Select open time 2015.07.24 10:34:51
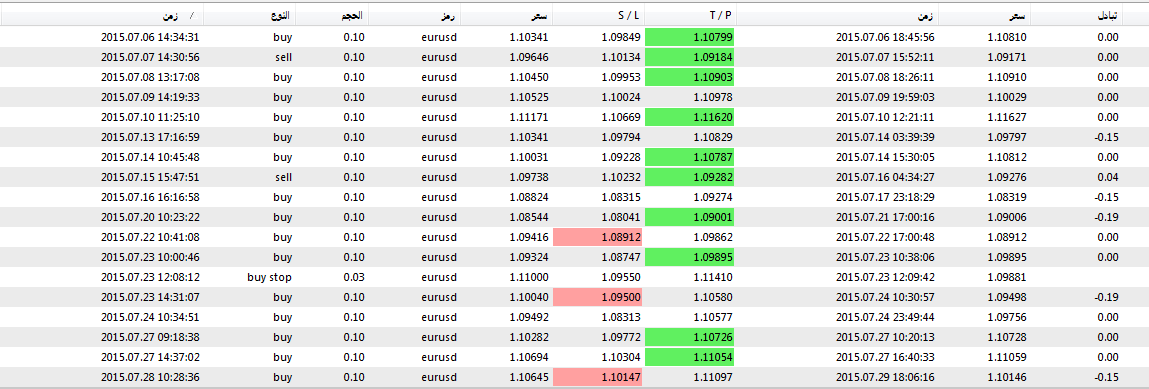1149x389 pixels. pyautogui.click(x=150, y=316)
